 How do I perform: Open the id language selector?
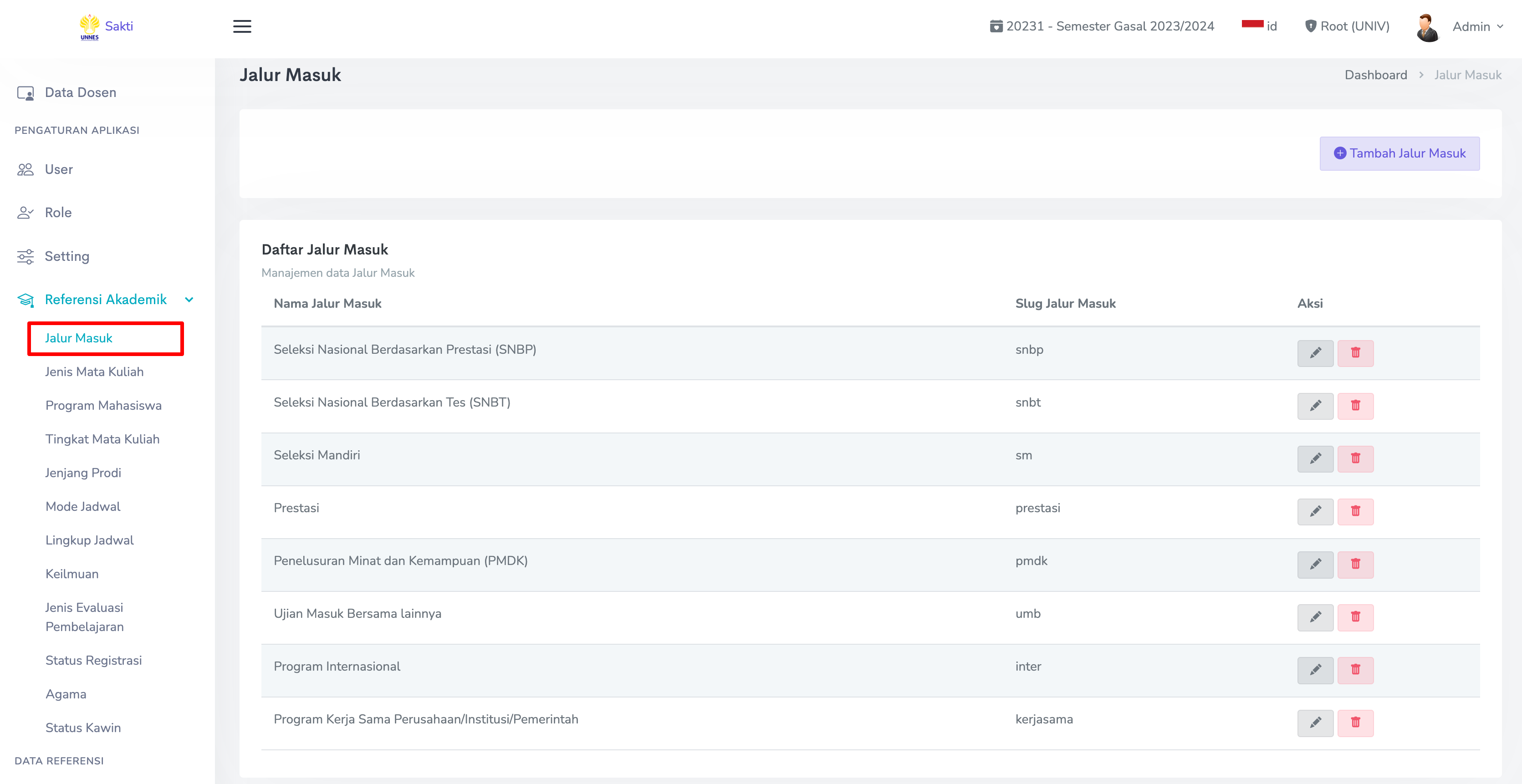pyautogui.click(x=1260, y=26)
